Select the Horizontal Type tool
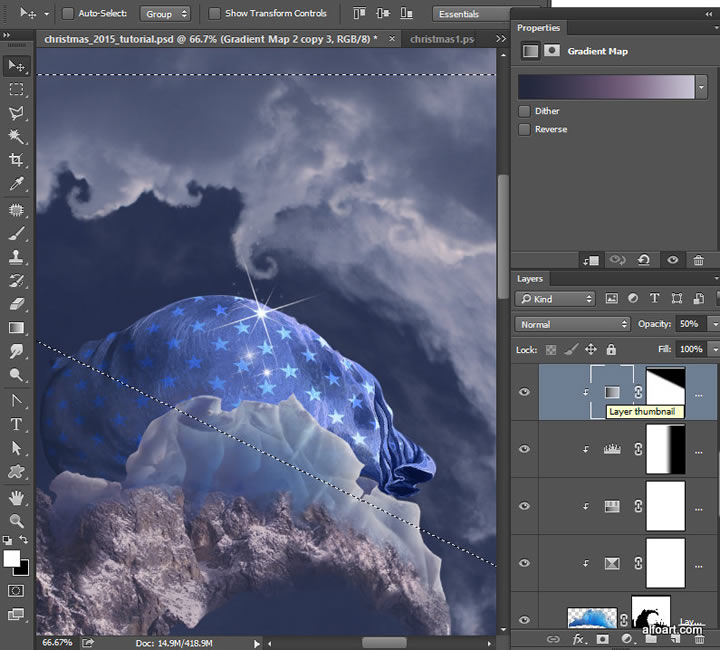Viewport: 720px width, 650px height. tap(16, 423)
